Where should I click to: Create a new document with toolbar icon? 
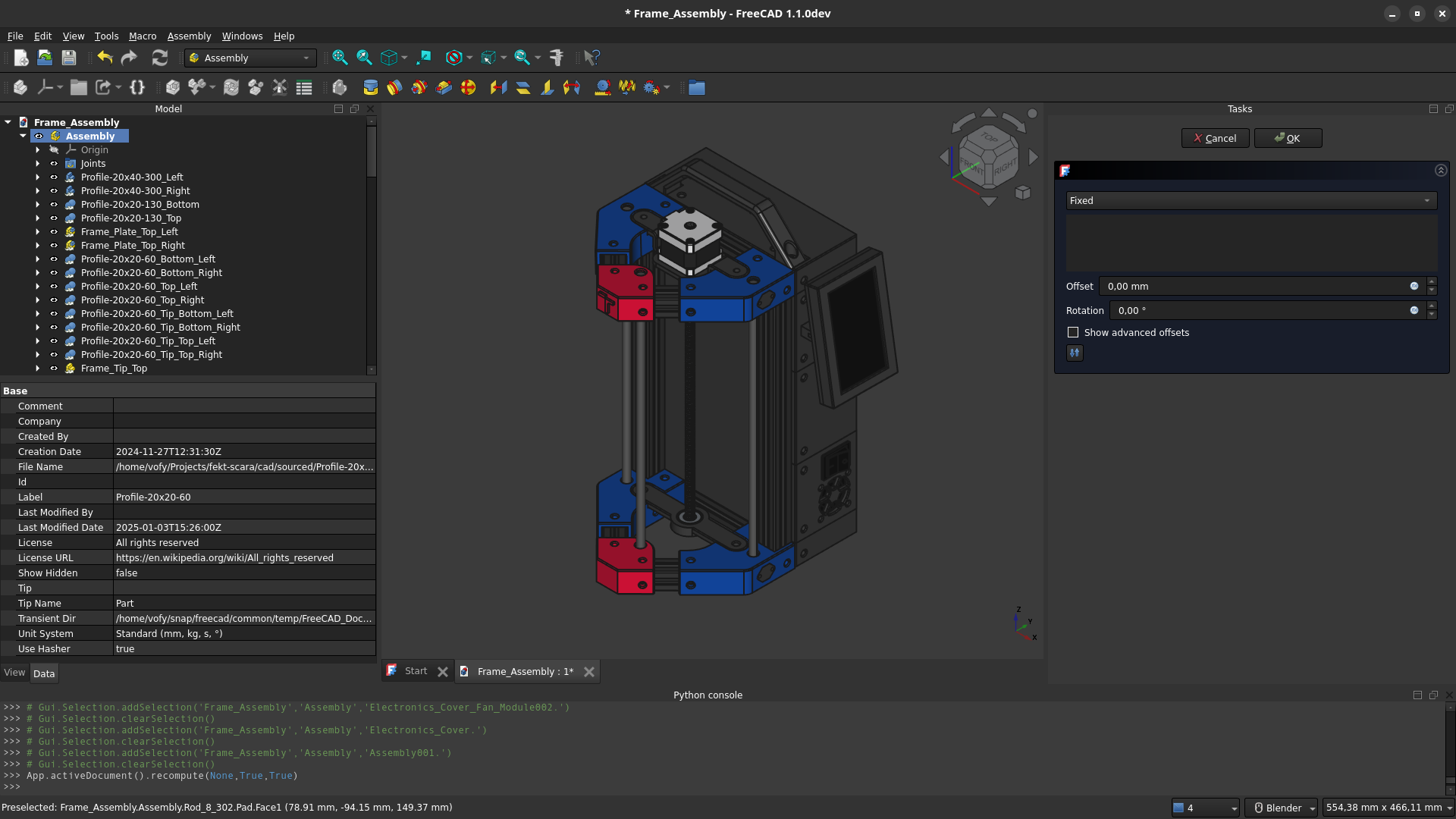20,58
